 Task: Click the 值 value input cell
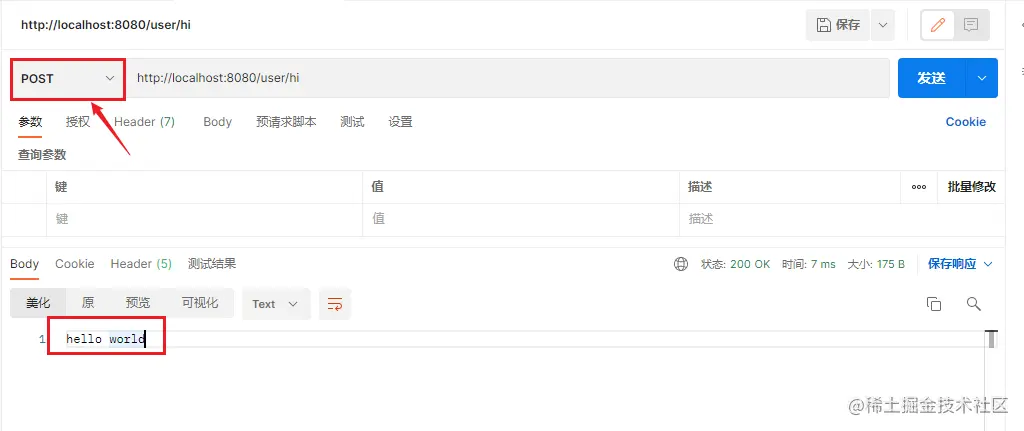[x=520, y=220]
